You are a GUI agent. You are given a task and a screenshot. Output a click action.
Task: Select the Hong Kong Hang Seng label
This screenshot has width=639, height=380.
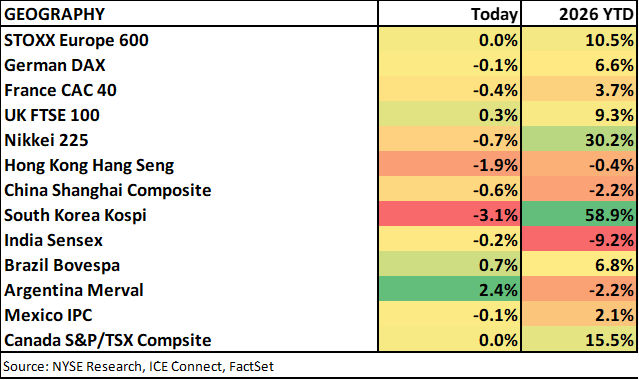click(89, 165)
